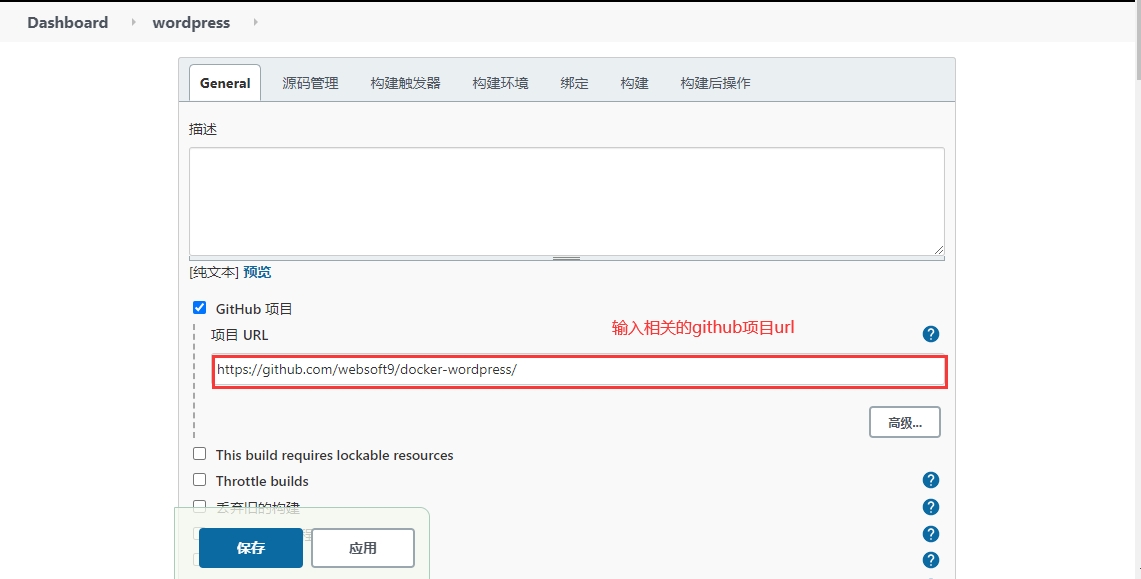Expand breadcrumb arrow after Dashboard
The image size is (1141, 579).
[133, 22]
